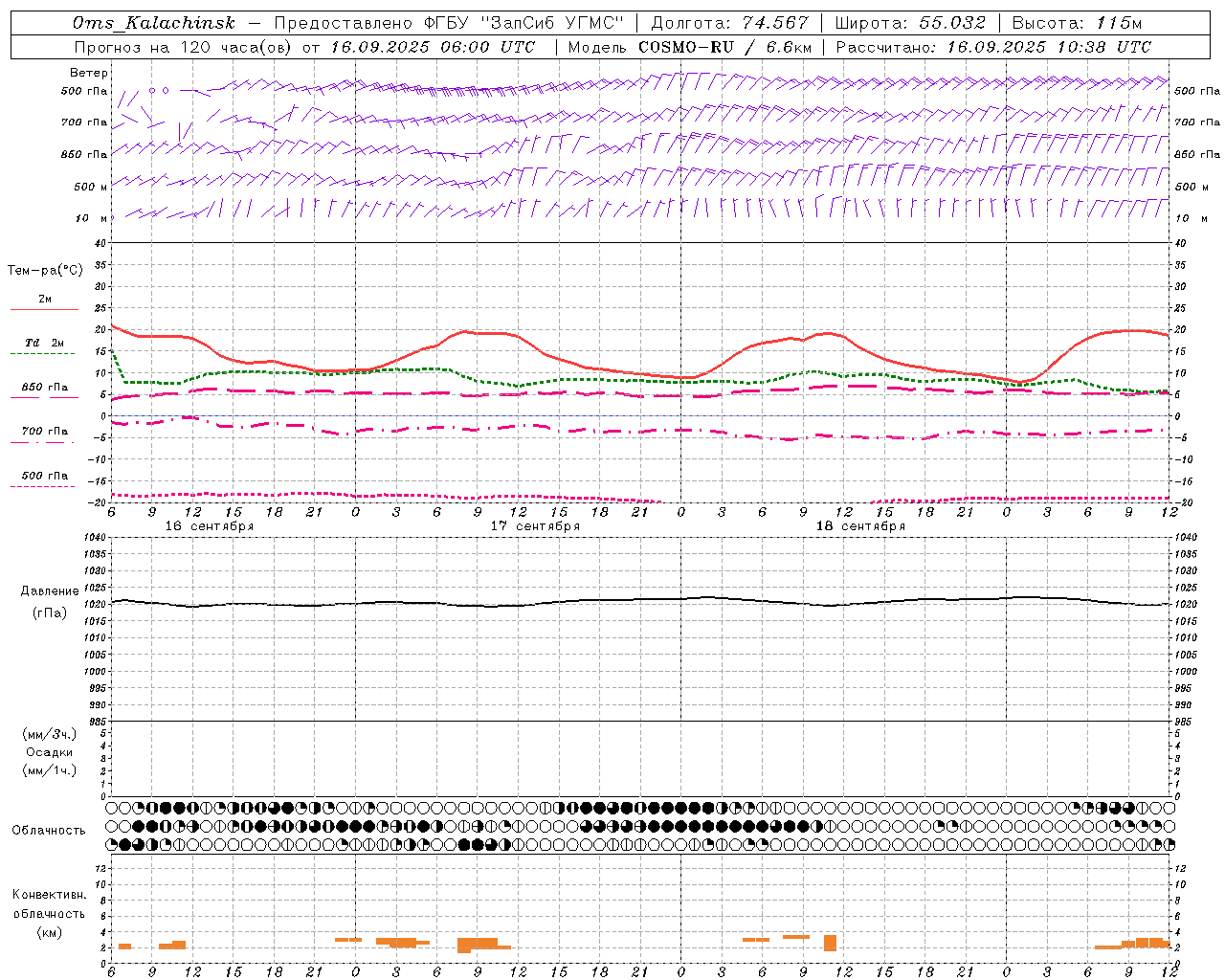
Task: Click the station name Oms_Kalachinsk
Action: pyautogui.click(x=154, y=23)
